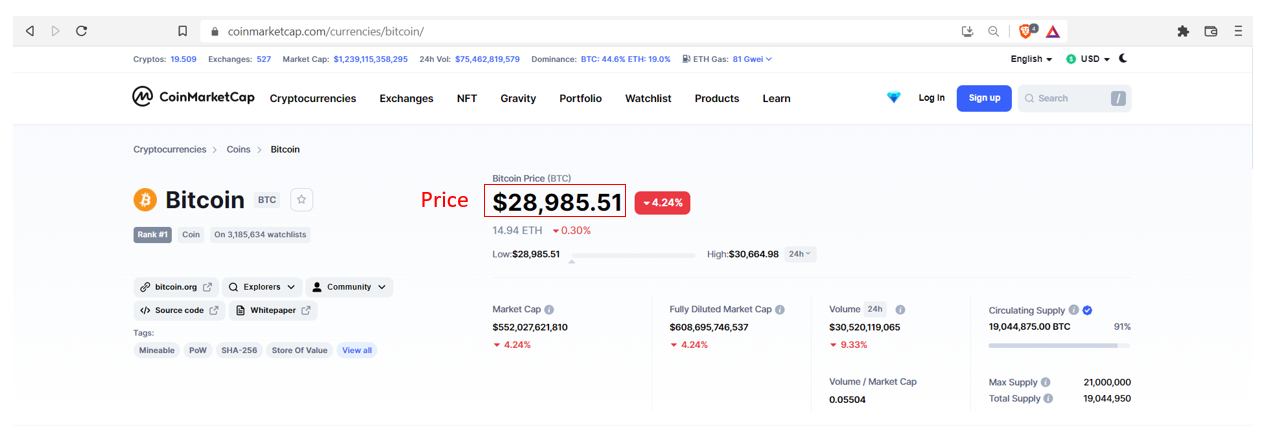Expand the Community dropdown
1261x433 pixels.
(349, 287)
